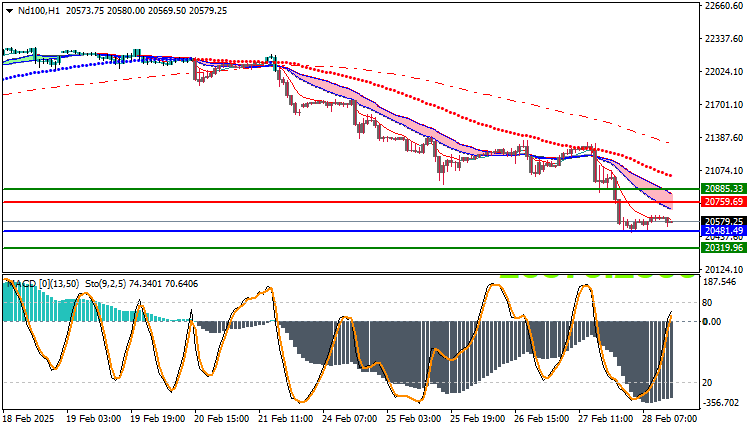This screenshot has width=750, height=430.
Task: Click the 20569.50 low price in header
Action: (x=167, y=11)
